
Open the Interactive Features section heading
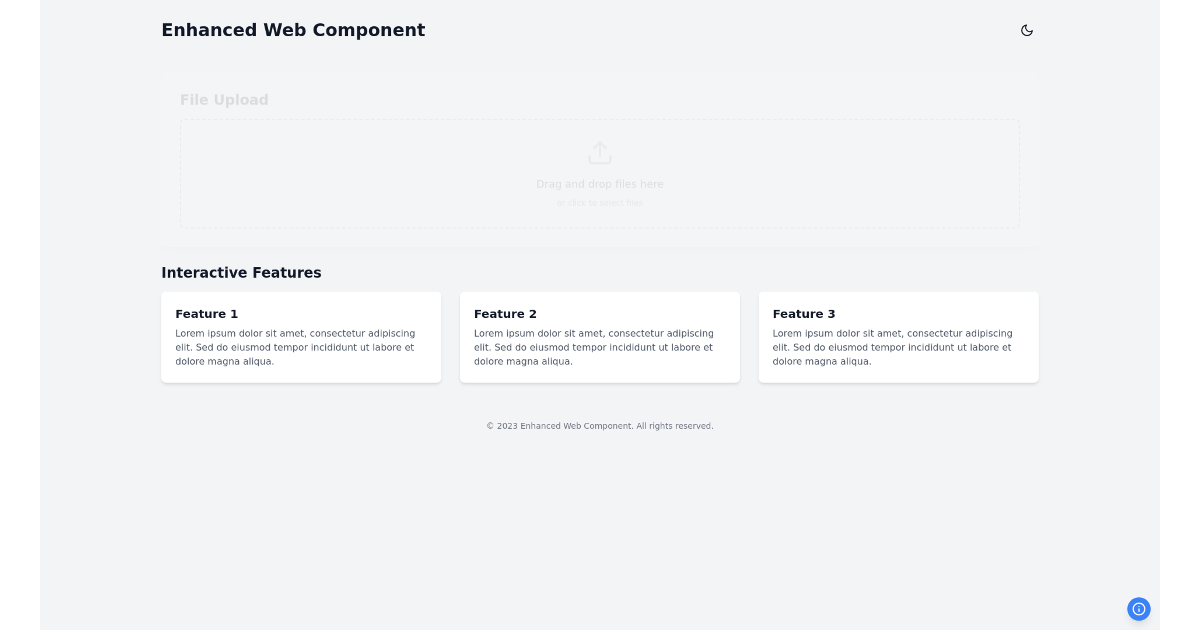pyautogui.click(x=241, y=273)
